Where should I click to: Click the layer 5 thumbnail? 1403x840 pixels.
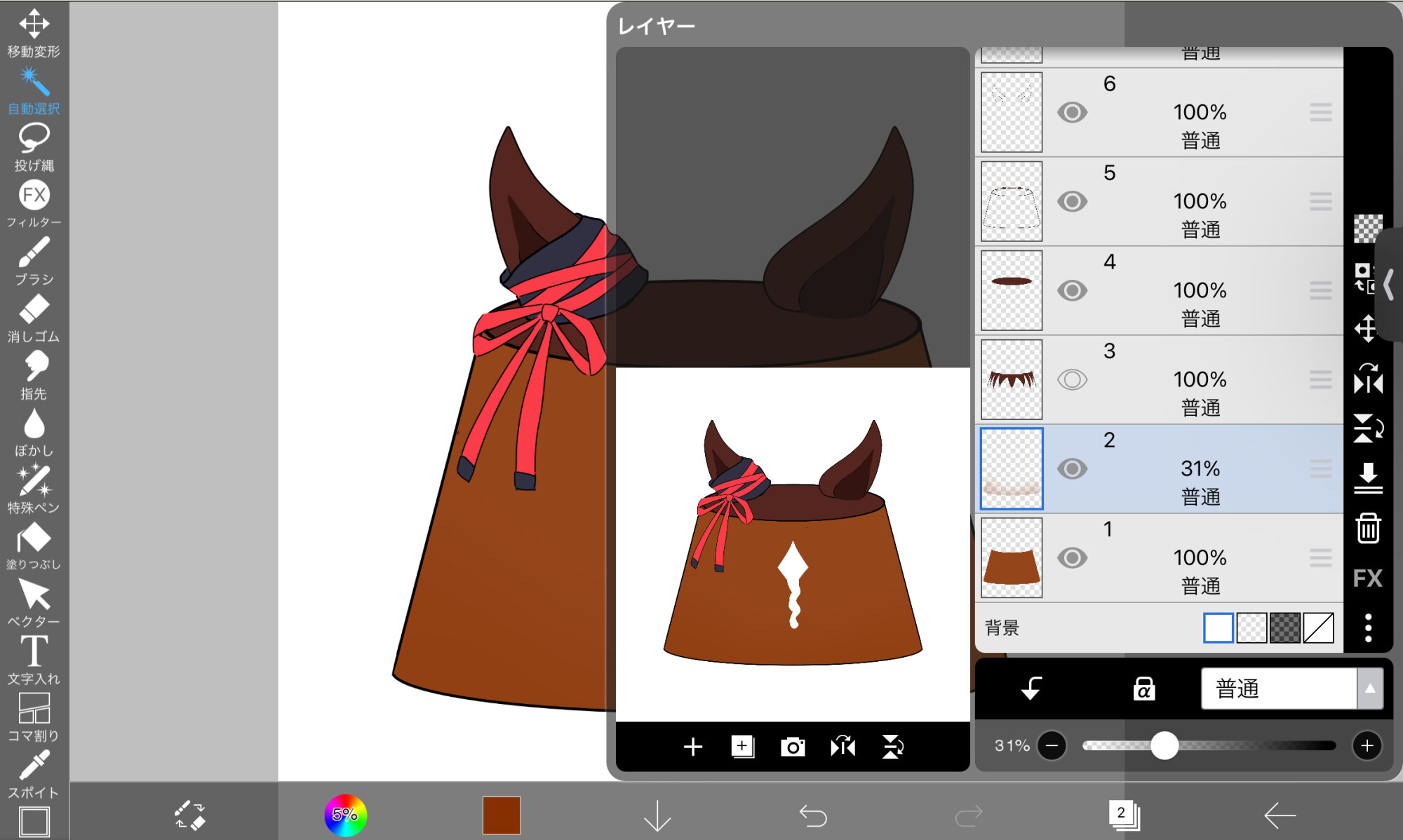(1012, 201)
